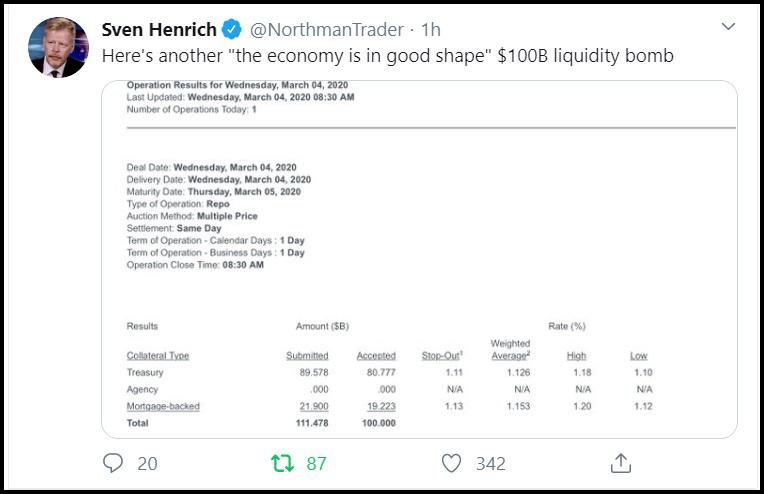Click the 87 retweet count

coord(316,463)
